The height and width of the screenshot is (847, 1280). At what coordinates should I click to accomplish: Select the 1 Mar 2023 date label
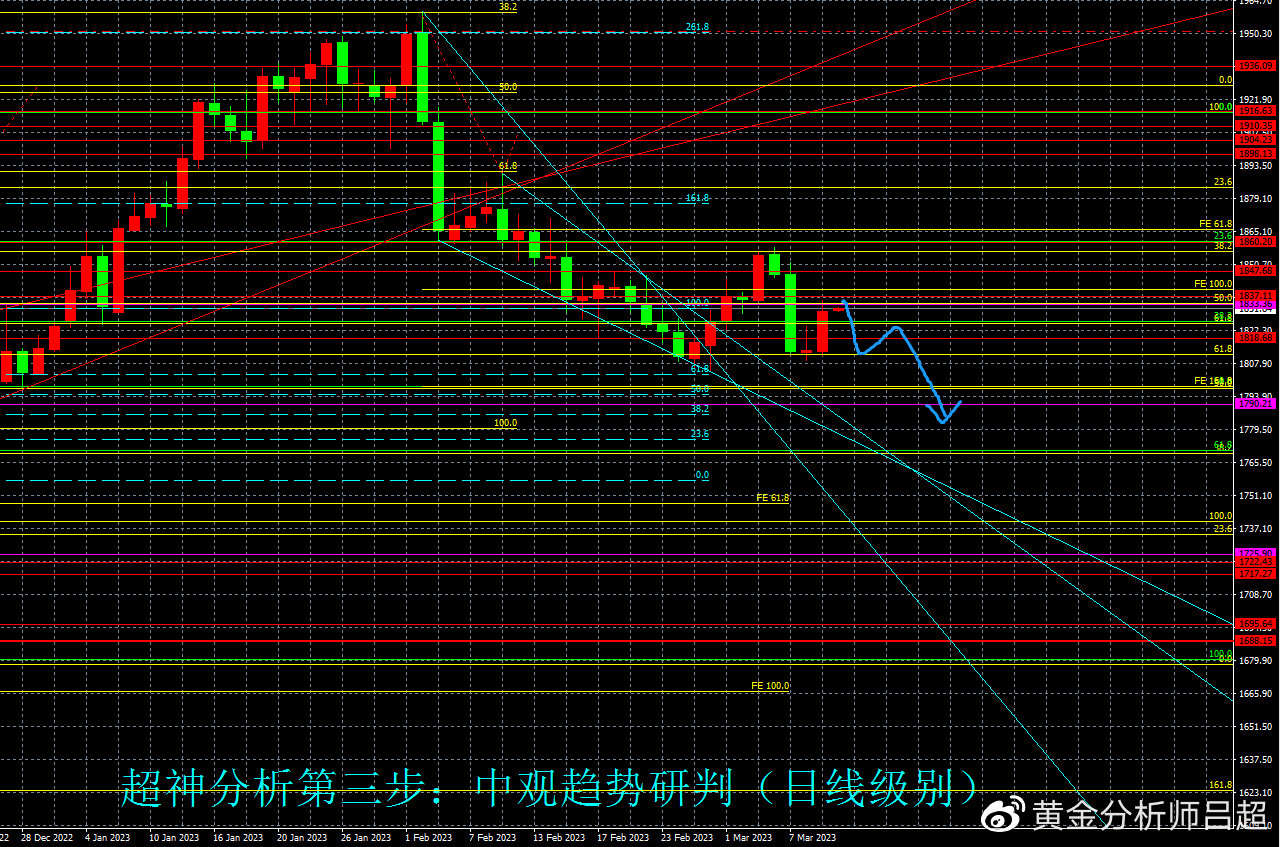pos(749,838)
